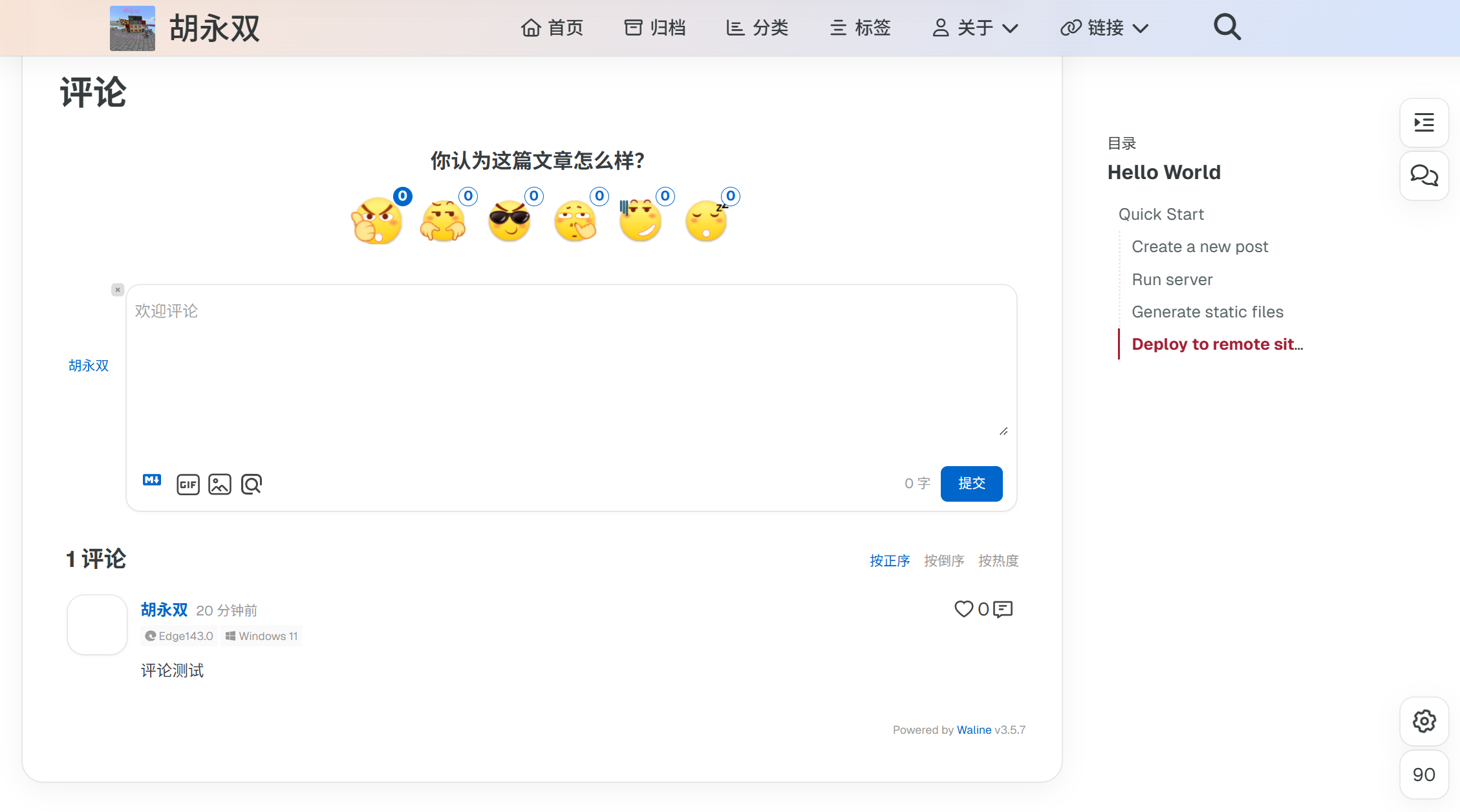
Task: Submit comment with 提交 button
Action: (971, 484)
